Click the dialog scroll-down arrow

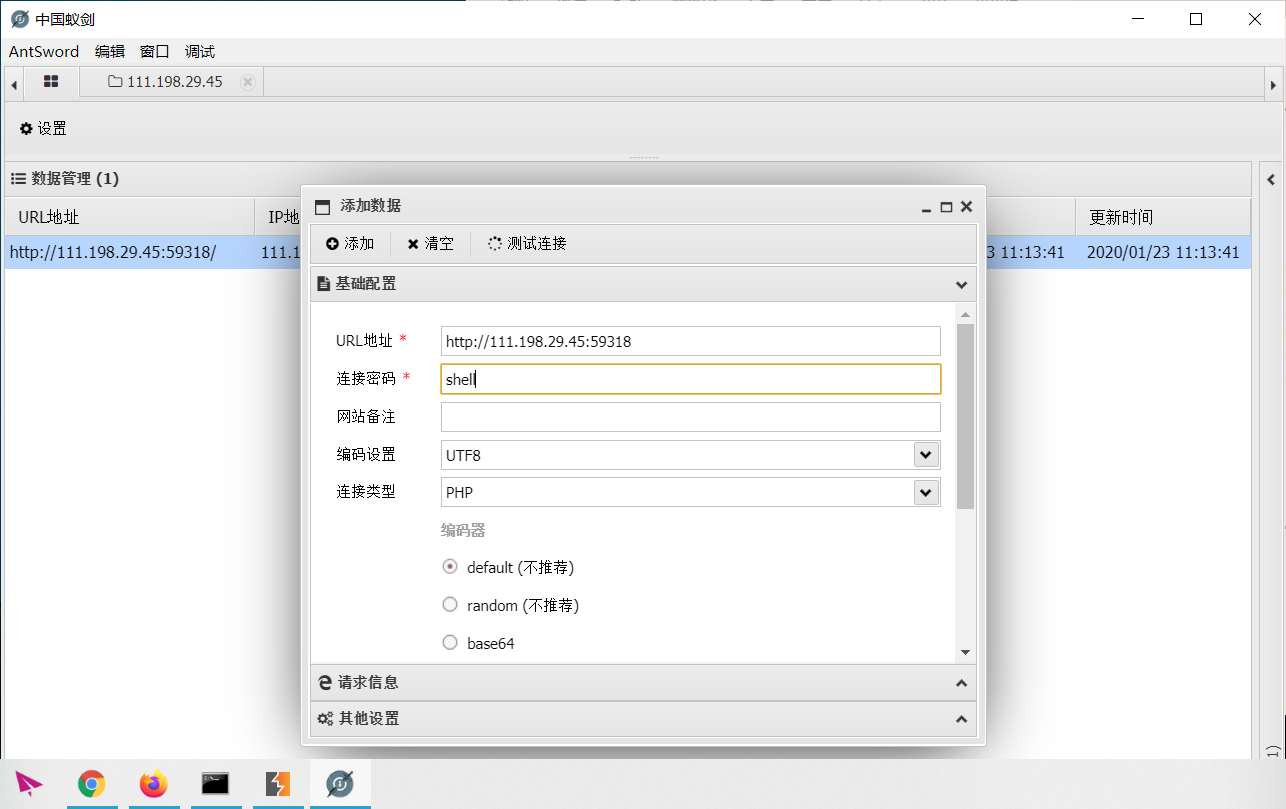965,652
